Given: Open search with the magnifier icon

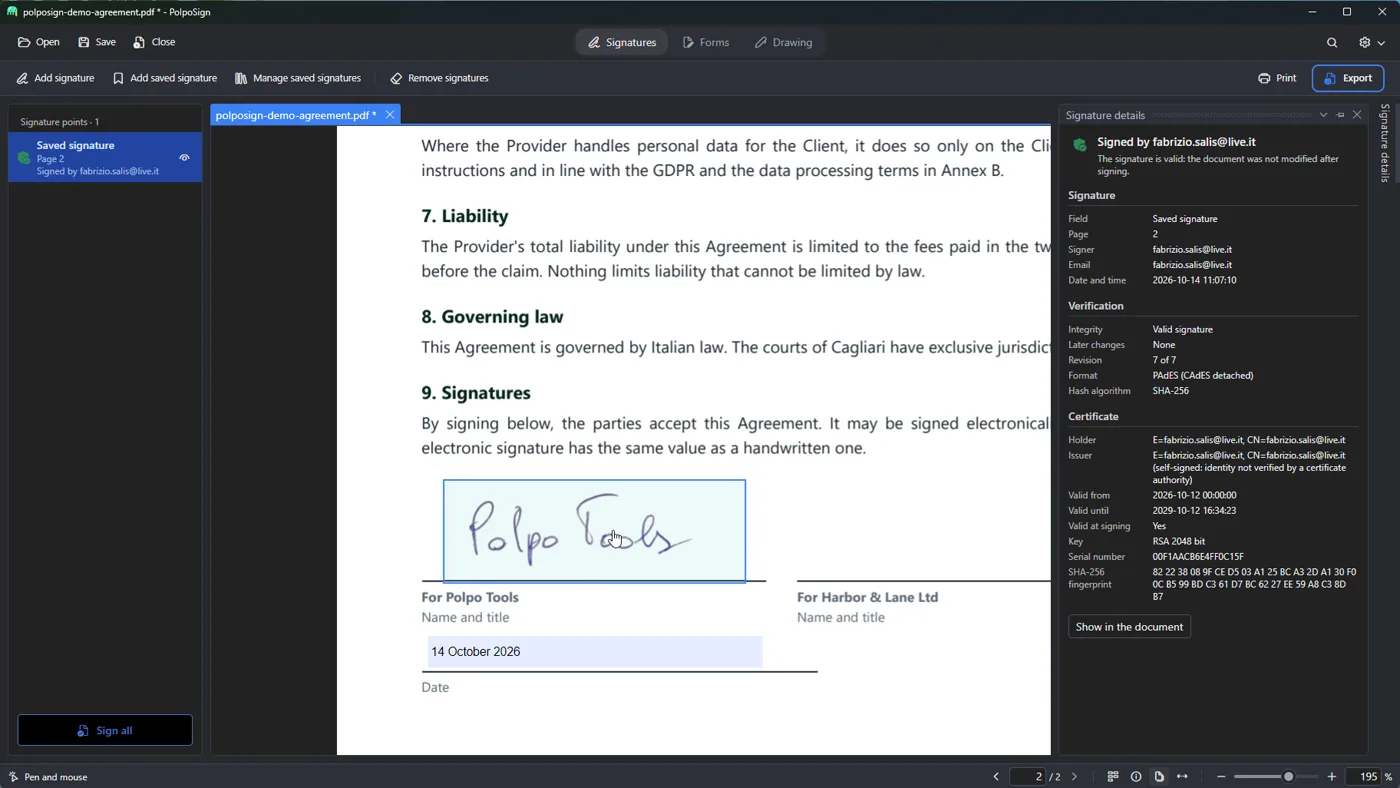Looking at the screenshot, I should coord(1332,42).
